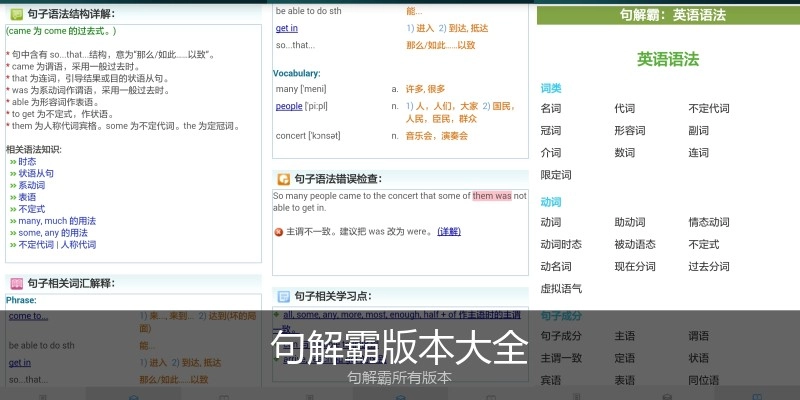This screenshot has height=400, width=800.
Task: Click the pink 句子相关词汇解释 section icon
Action: [17, 284]
